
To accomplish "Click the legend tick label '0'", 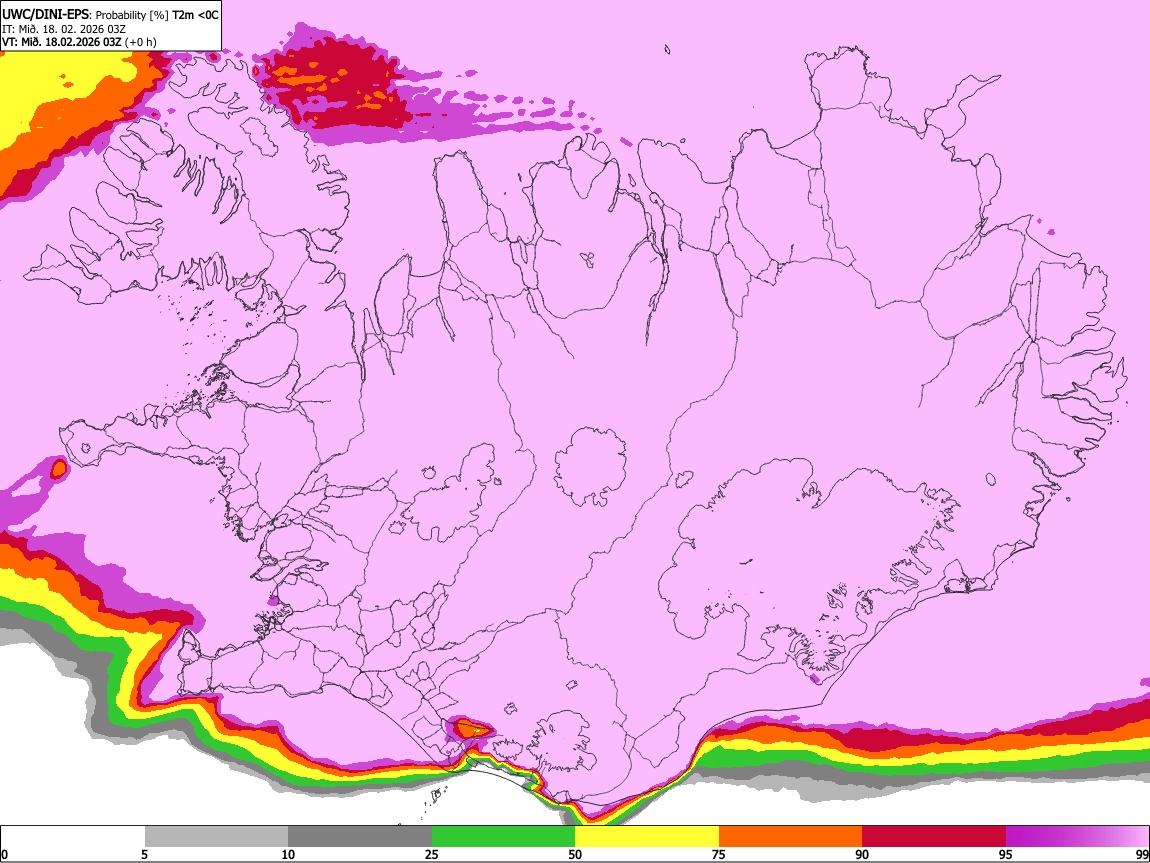I will pos(5,855).
